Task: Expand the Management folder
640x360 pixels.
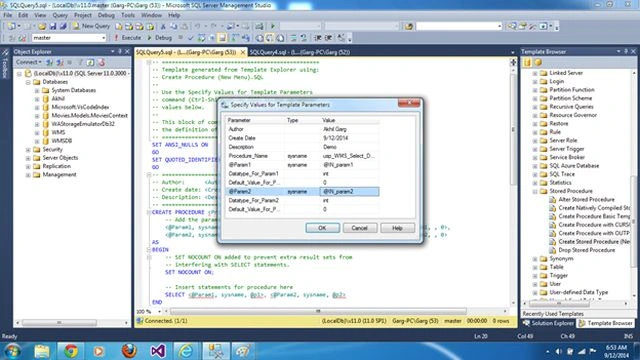Action: point(28,175)
